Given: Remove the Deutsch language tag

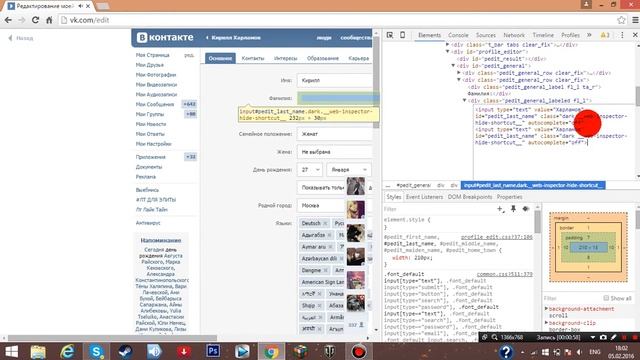Looking at the screenshot, I should click(x=325, y=223).
